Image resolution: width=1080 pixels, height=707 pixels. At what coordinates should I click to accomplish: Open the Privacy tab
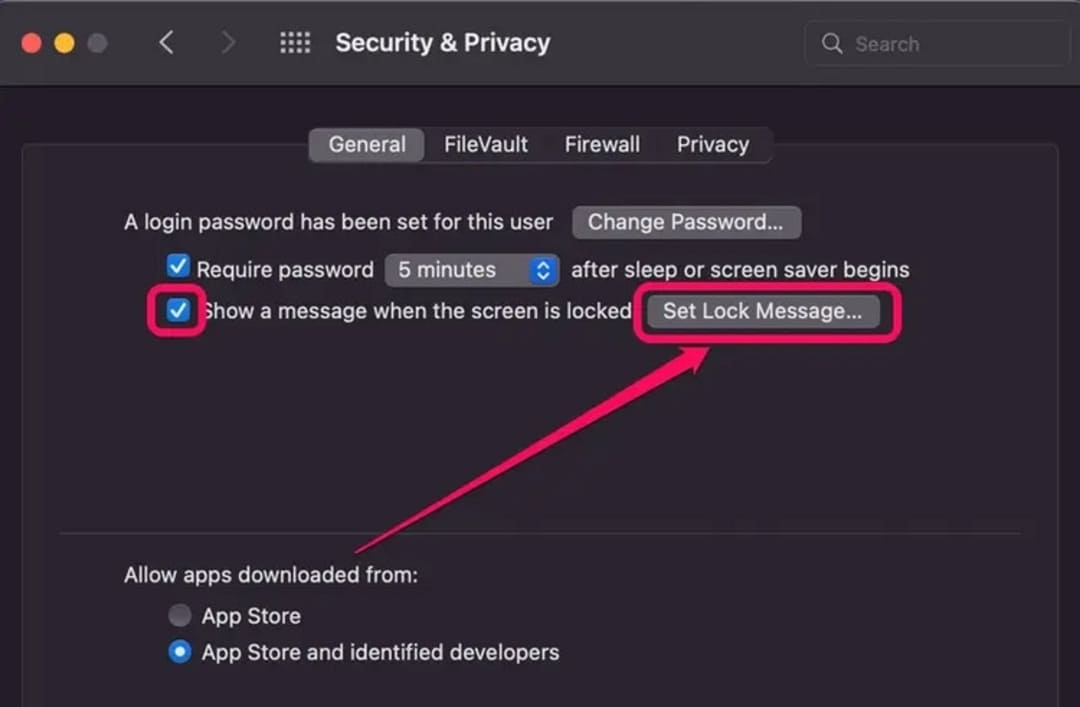point(713,145)
